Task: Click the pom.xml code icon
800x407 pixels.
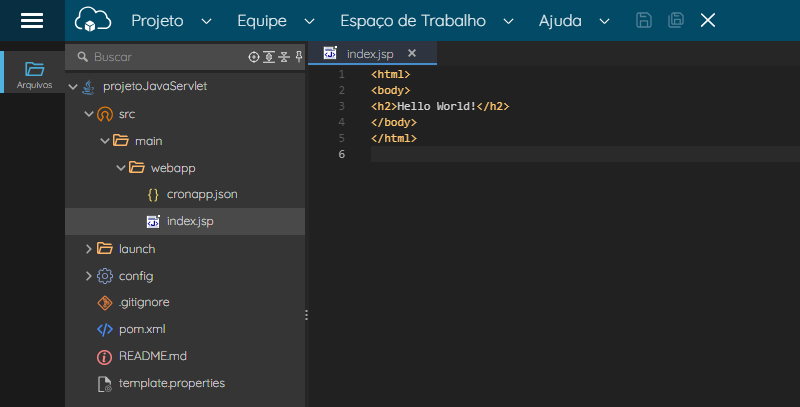Action: click(105, 329)
